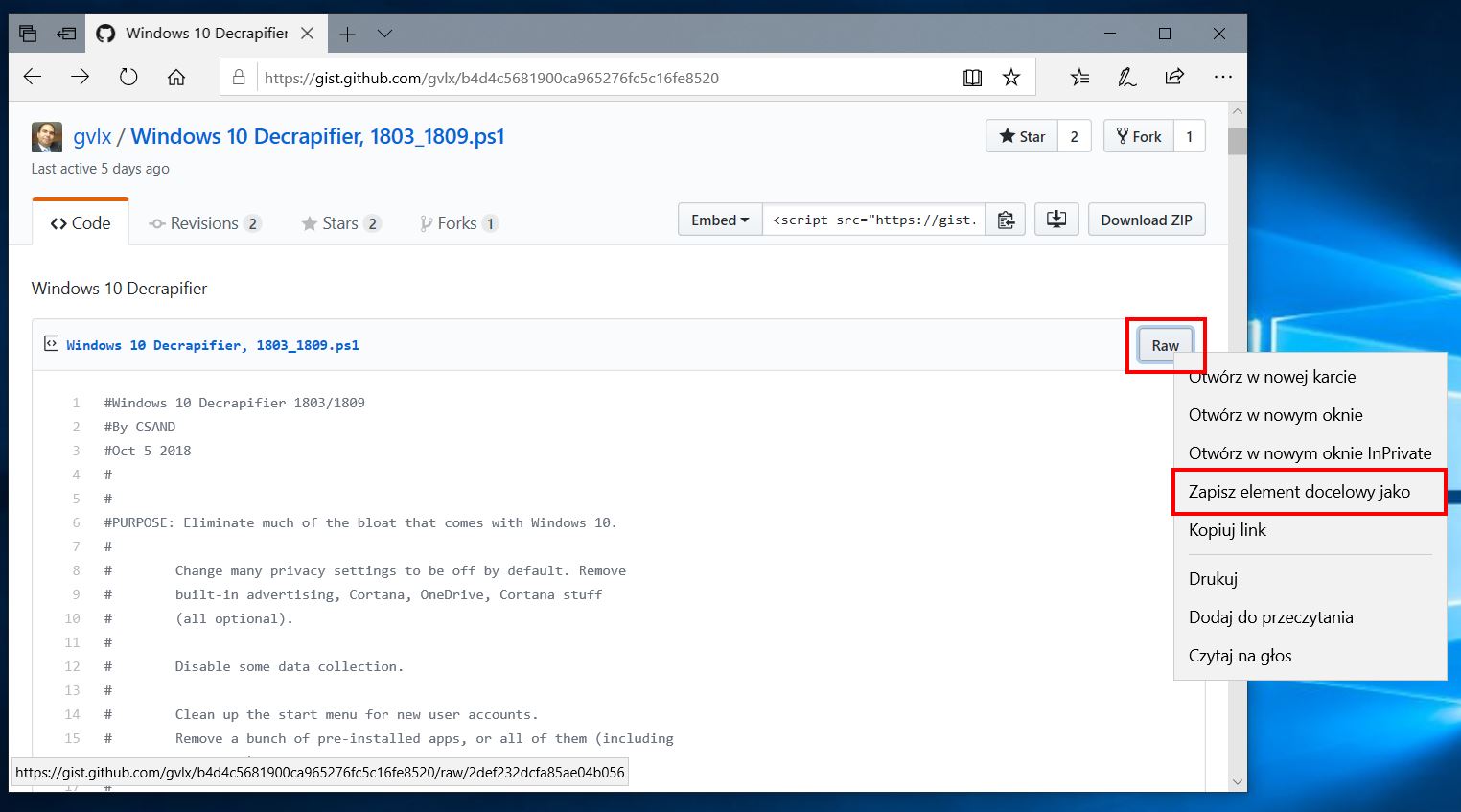Fork this gist
1461x812 pixels.
pyautogui.click(x=1139, y=136)
